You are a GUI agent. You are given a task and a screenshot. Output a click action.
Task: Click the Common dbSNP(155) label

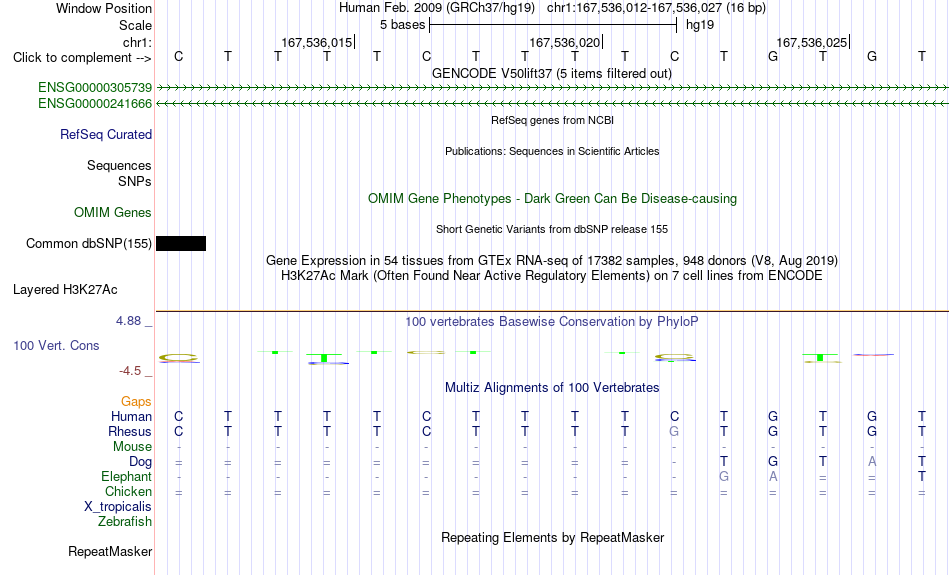(88, 244)
